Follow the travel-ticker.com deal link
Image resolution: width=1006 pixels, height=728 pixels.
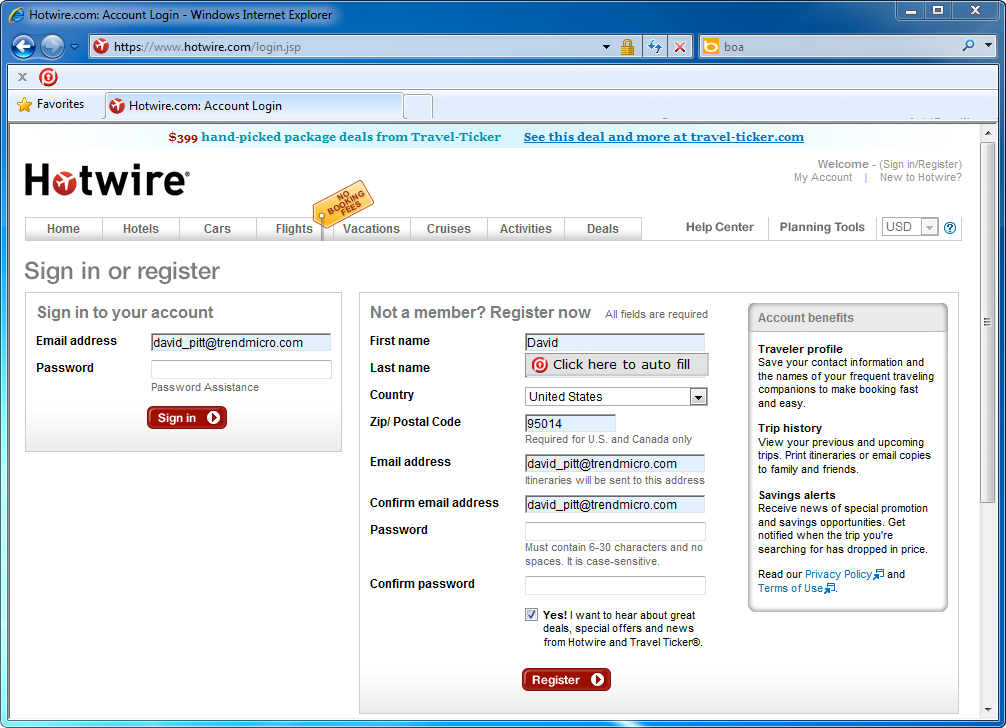click(x=663, y=137)
